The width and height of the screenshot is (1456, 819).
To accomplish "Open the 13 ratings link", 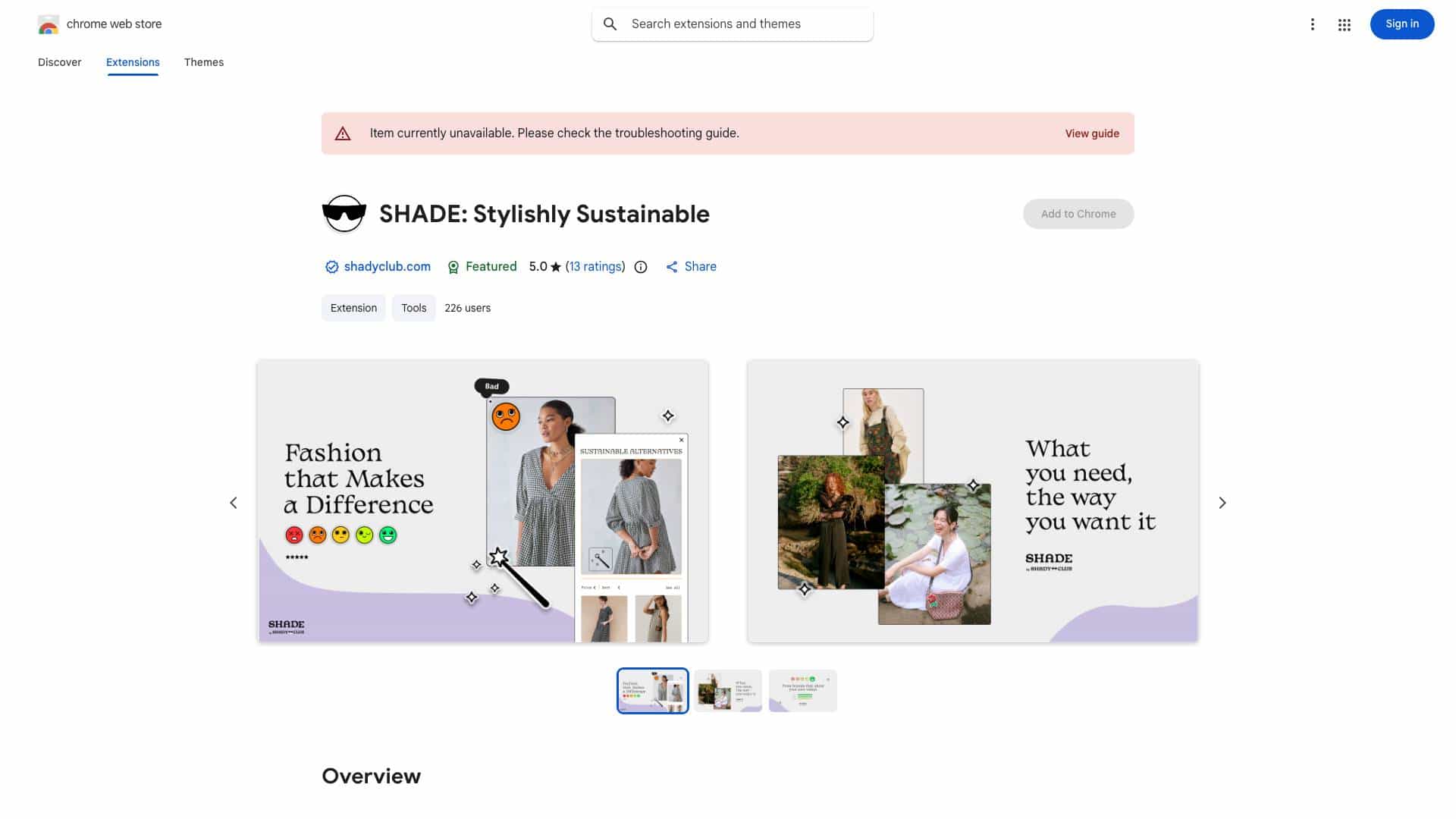I will click(x=595, y=267).
